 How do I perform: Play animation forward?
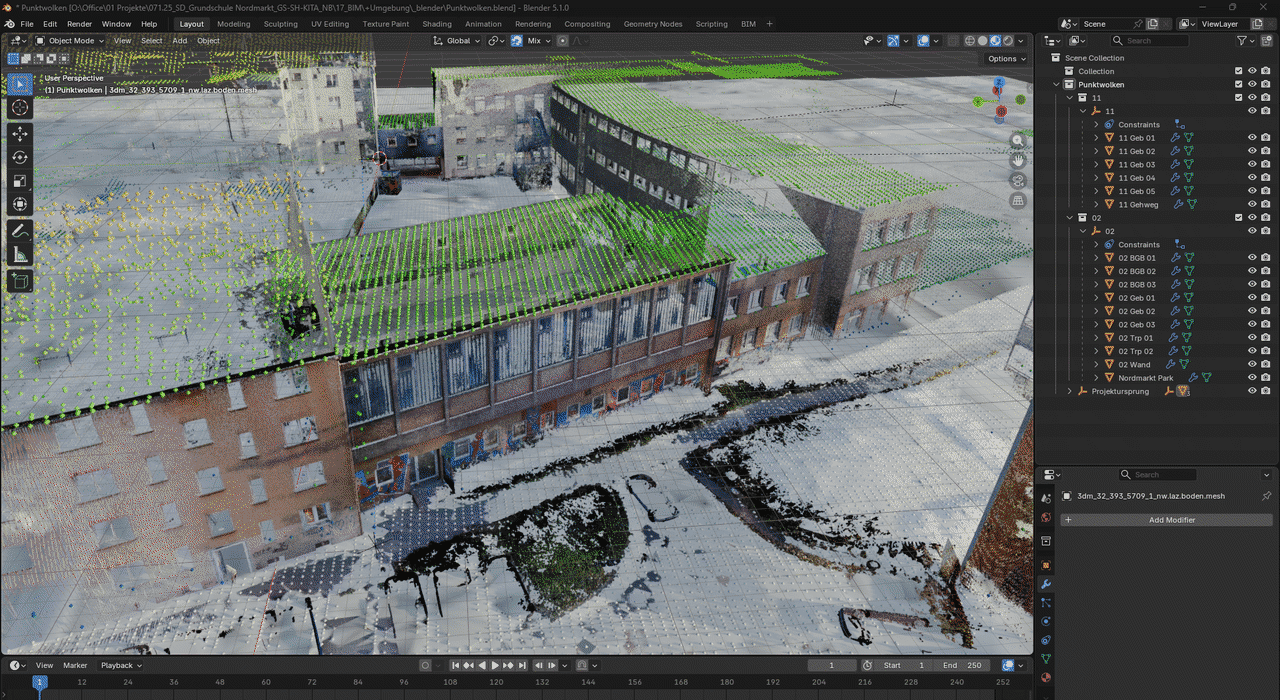495,665
